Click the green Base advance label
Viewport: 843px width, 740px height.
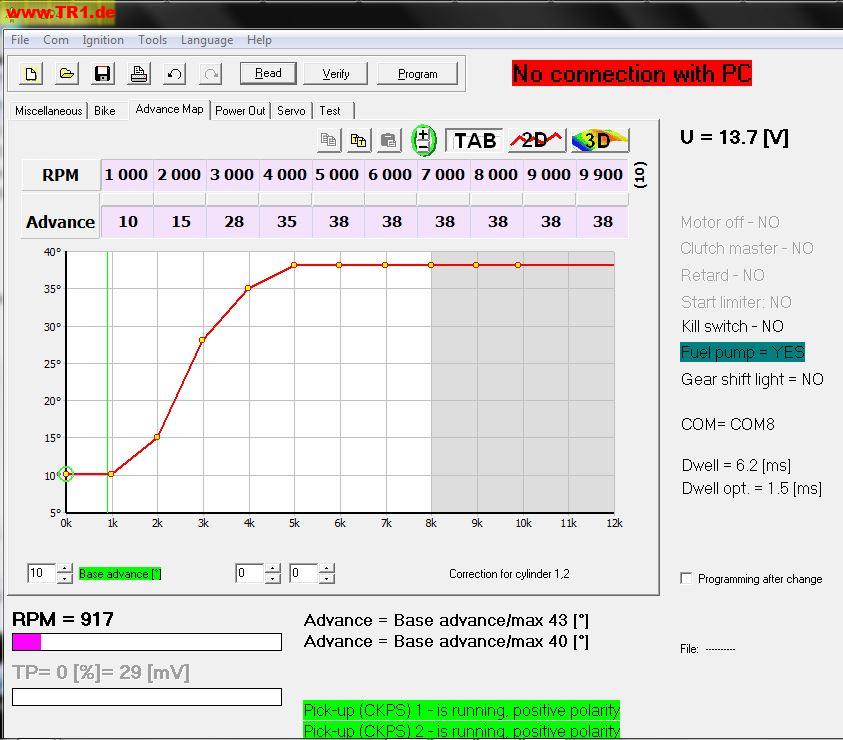click(x=120, y=574)
